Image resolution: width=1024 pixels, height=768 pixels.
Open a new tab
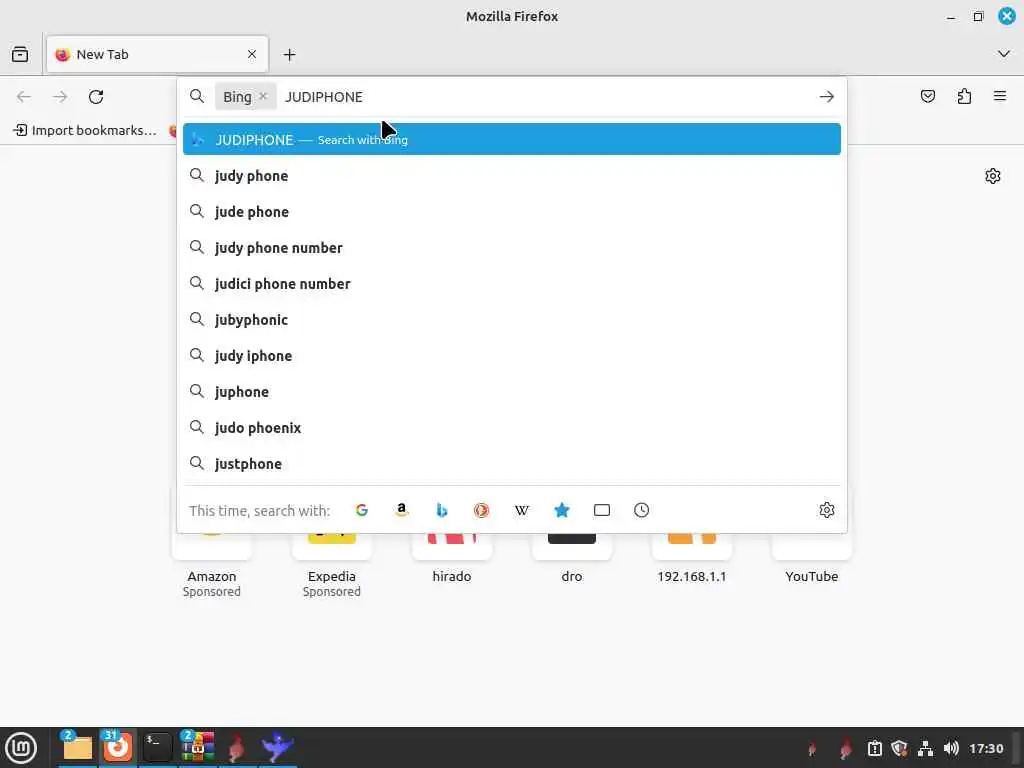289,55
